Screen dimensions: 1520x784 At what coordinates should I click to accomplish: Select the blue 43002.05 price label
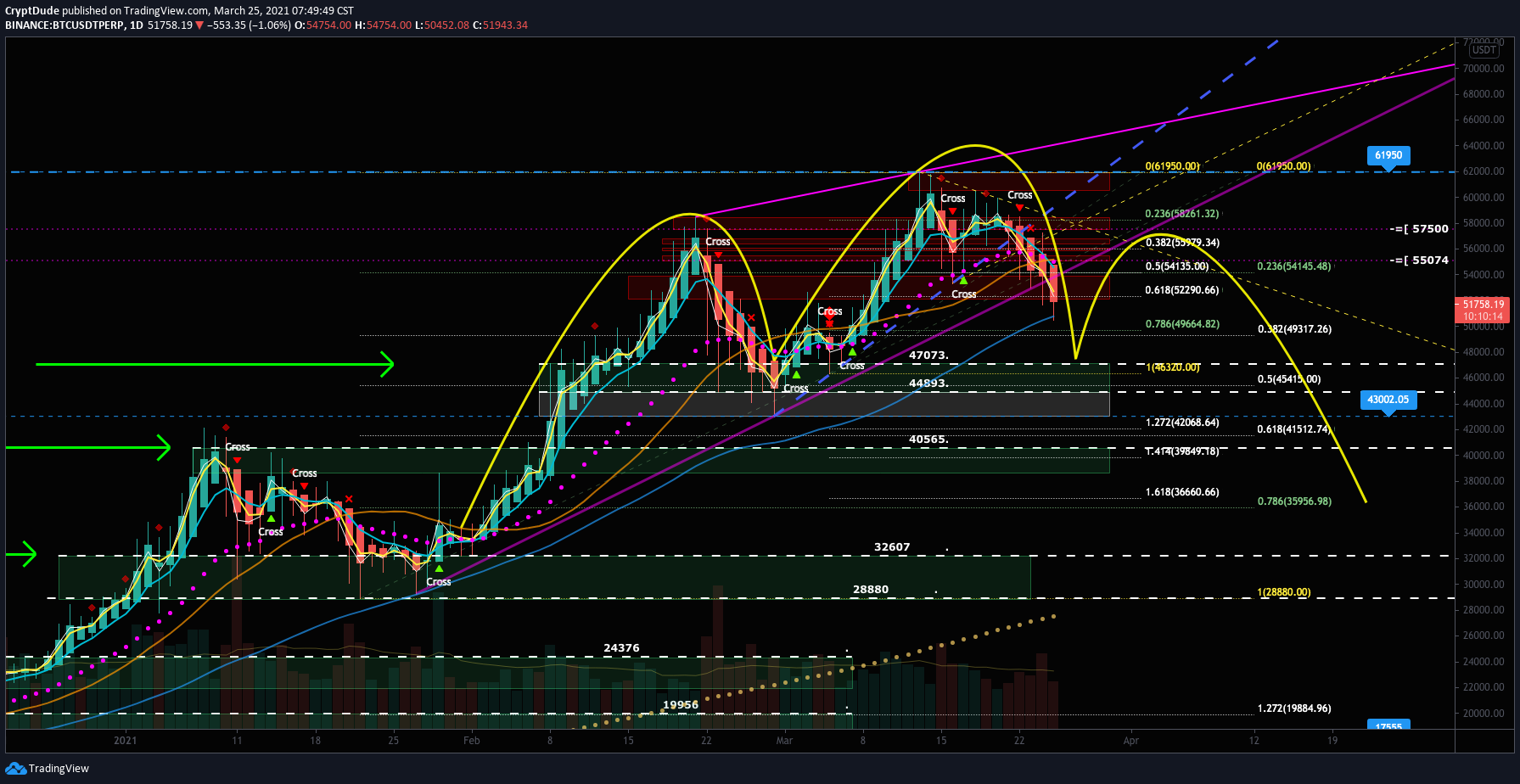pyautogui.click(x=1388, y=400)
